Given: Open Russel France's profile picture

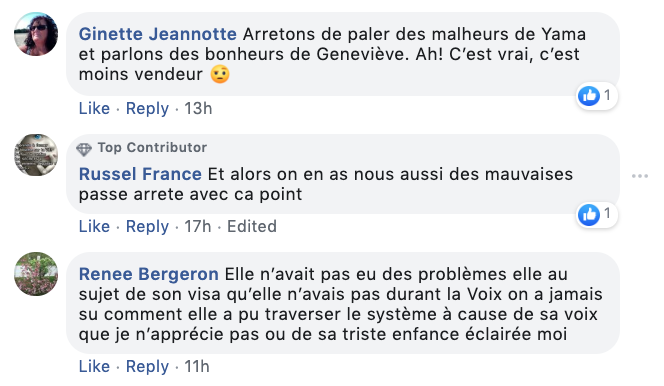Looking at the screenshot, I should pos(36,155).
